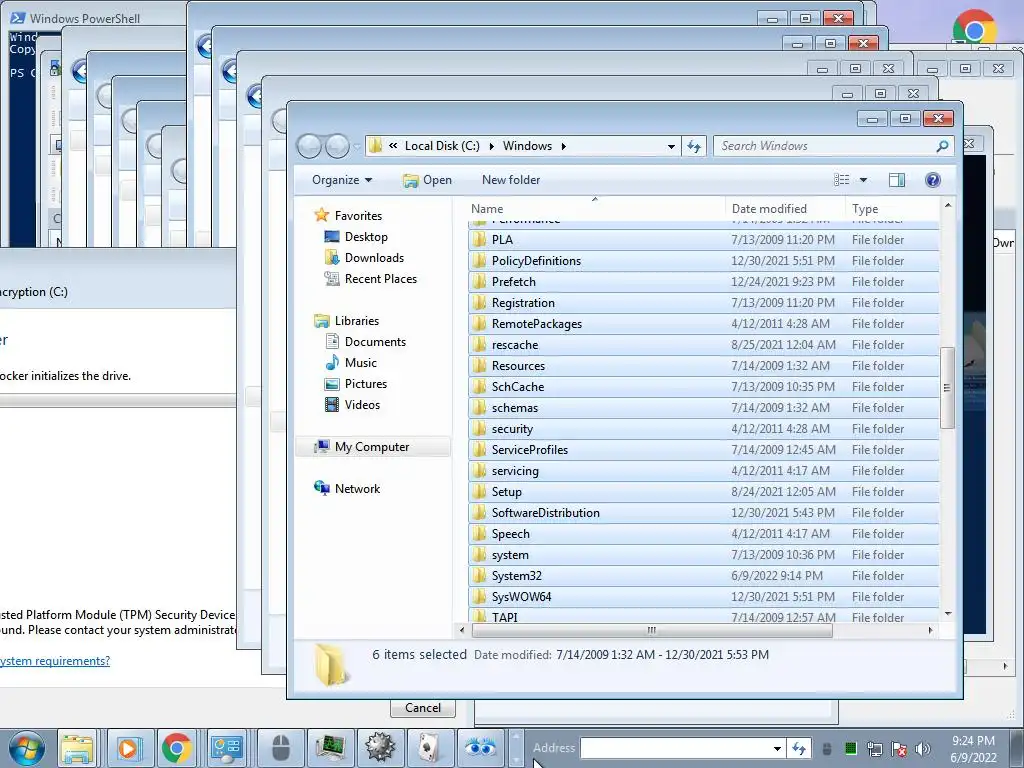Toggle the preview pane icon
This screenshot has height=768, width=1024.
897,180
